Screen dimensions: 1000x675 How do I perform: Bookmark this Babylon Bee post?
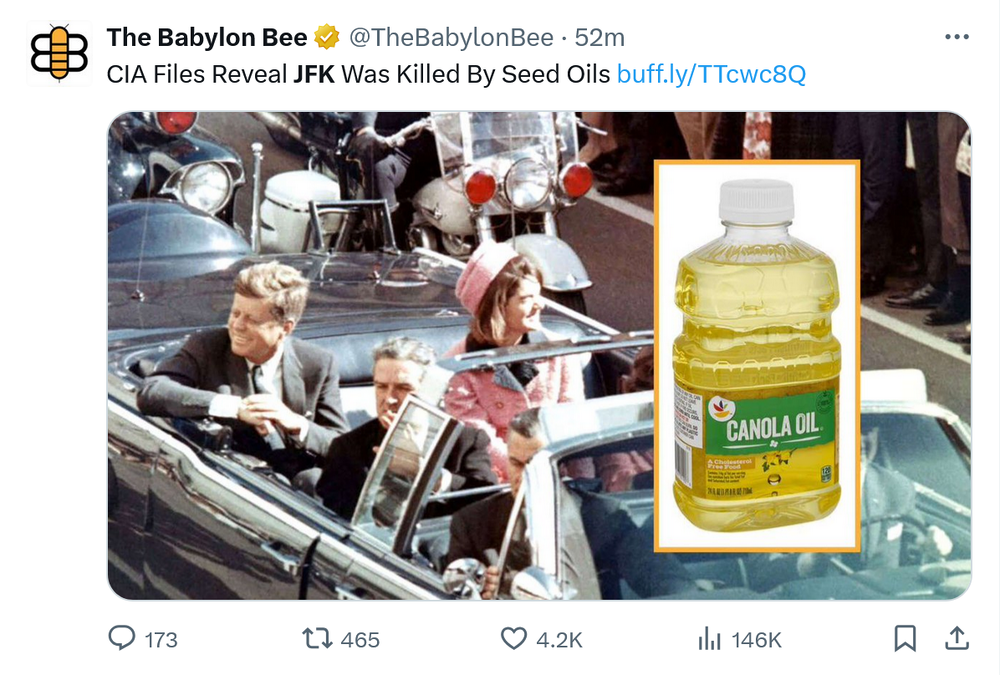pos(904,638)
